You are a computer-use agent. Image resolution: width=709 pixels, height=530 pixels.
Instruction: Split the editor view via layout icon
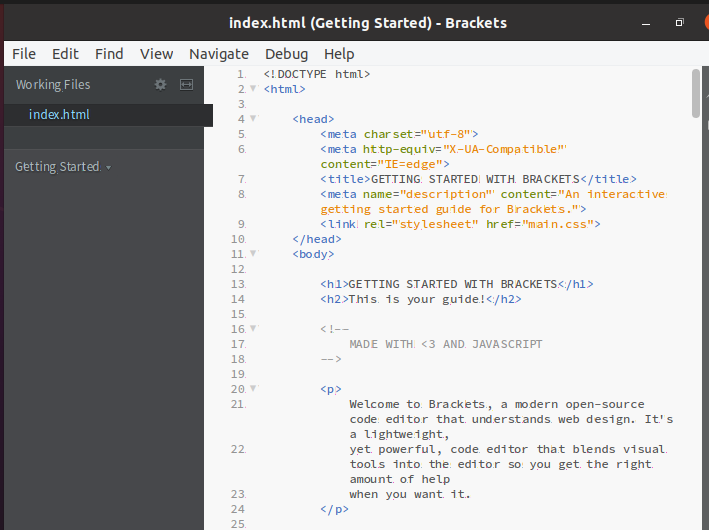click(x=186, y=85)
